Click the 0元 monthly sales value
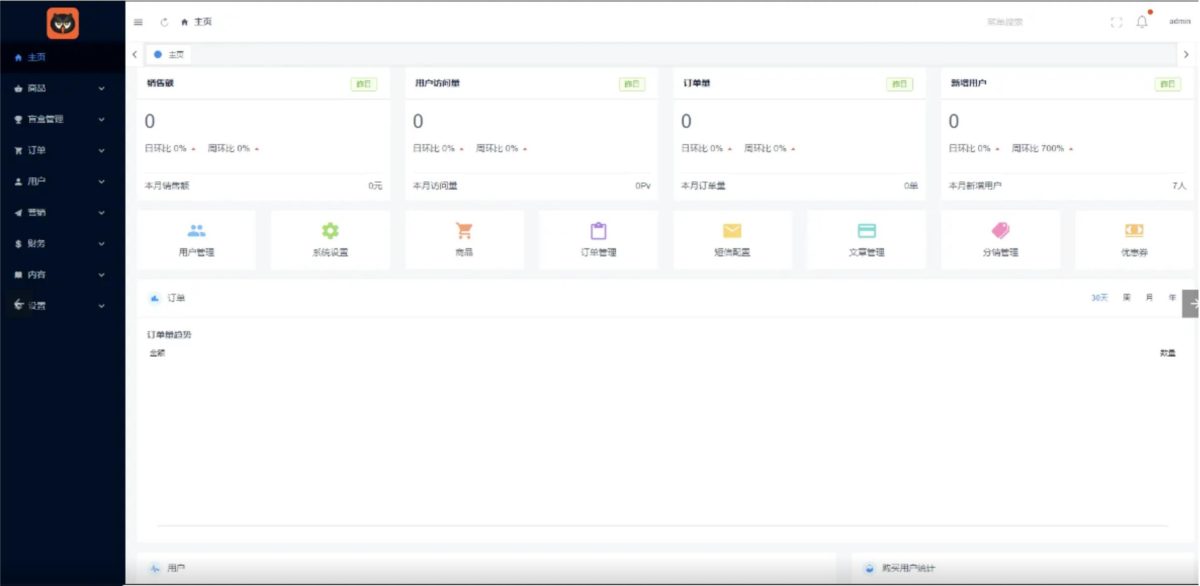The image size is (1200, 586). pyautogui.click(x=375, y=186)
